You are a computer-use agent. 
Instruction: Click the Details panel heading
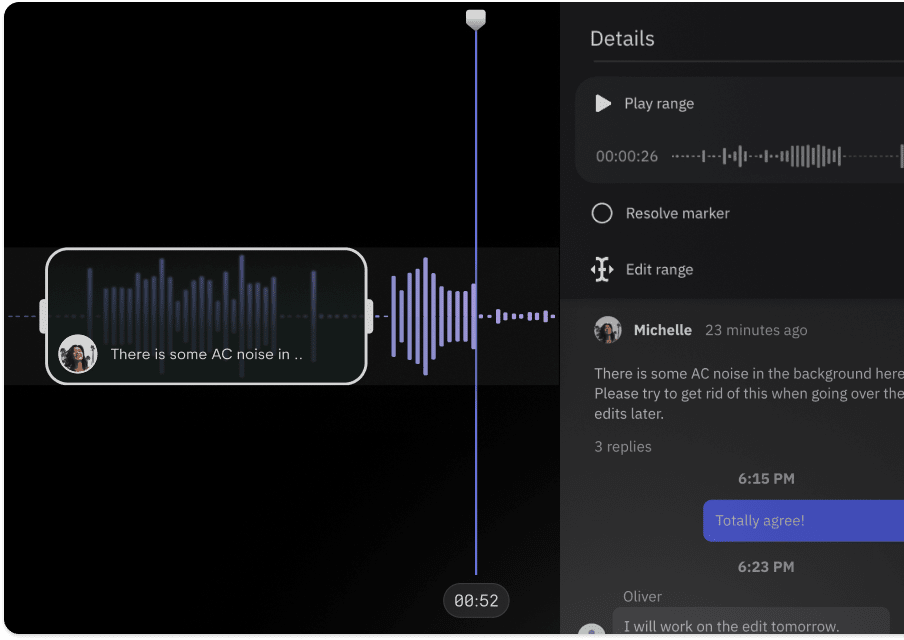(622, 39)
